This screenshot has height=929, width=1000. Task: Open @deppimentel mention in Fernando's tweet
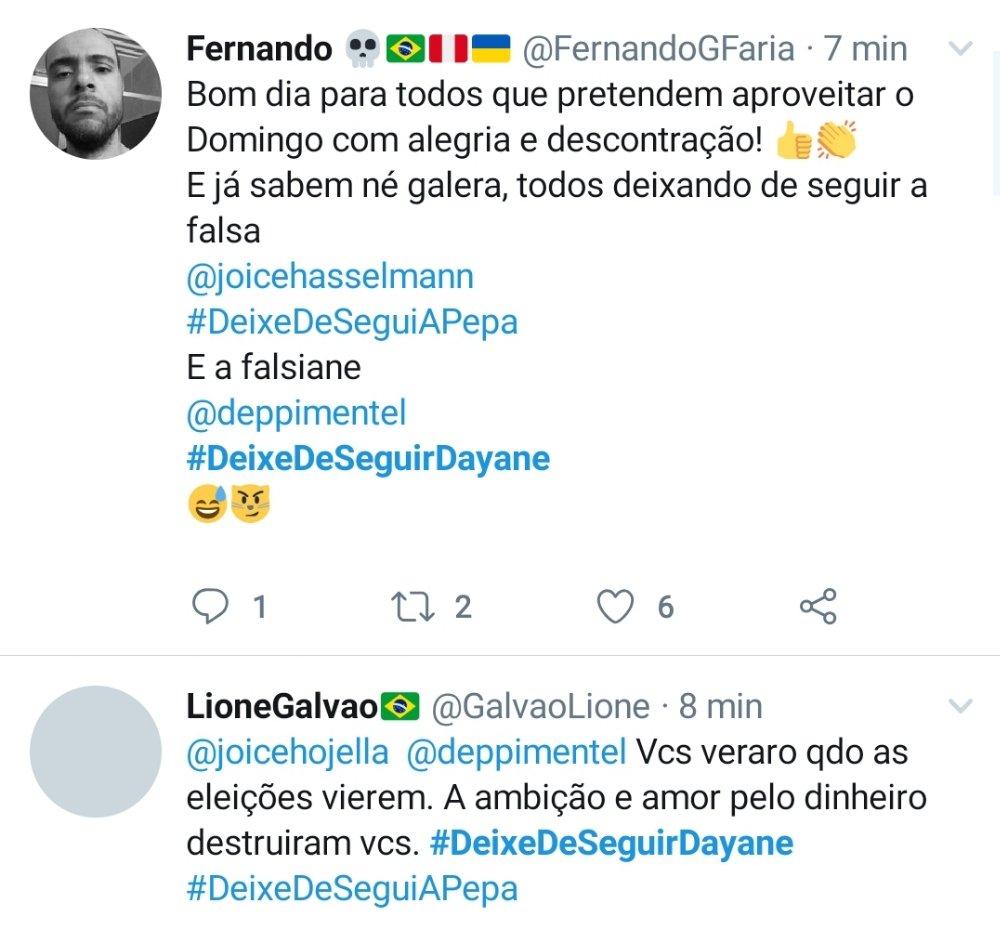coord(296,413)
